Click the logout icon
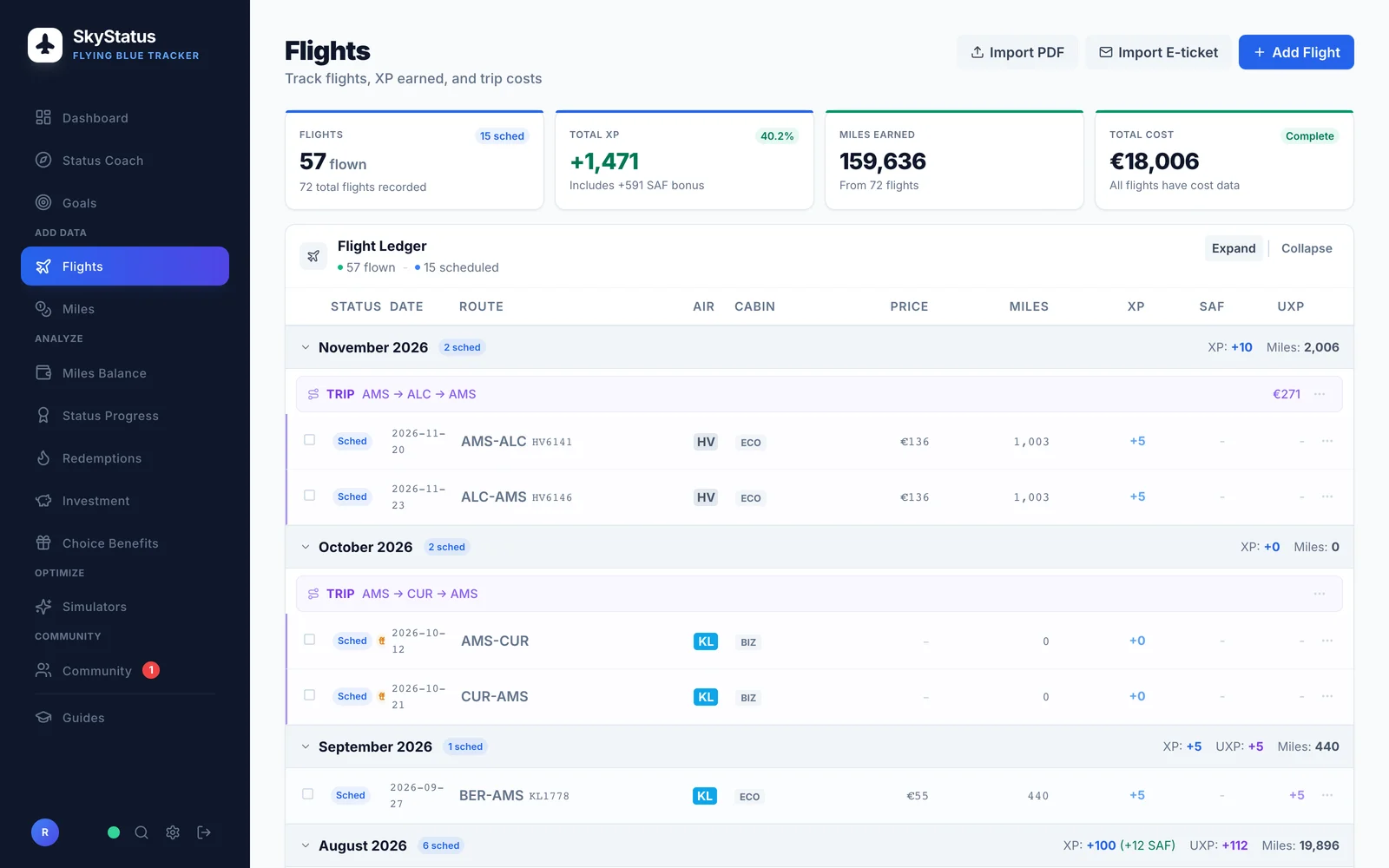The height and width of the screenshot is (868, 1389). click(204, 832)
